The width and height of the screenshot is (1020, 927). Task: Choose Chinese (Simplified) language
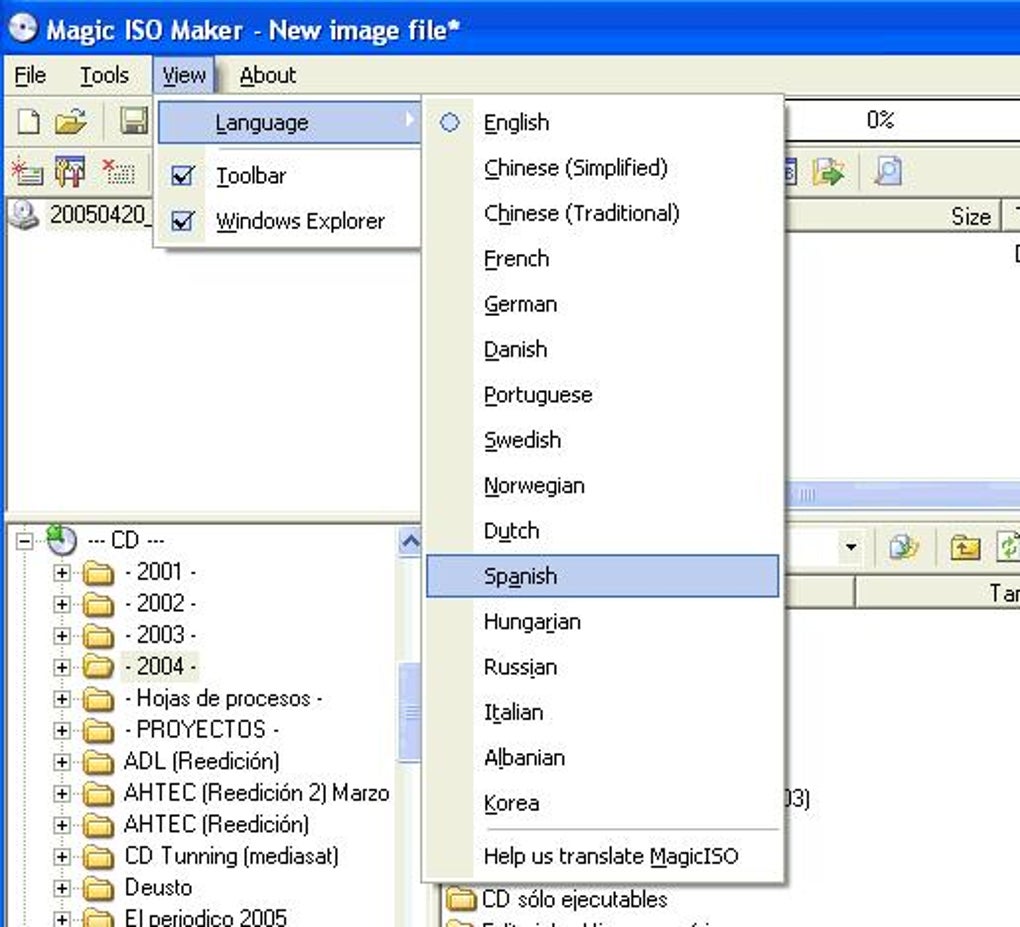pyautogui.click(x=602, y=168)
